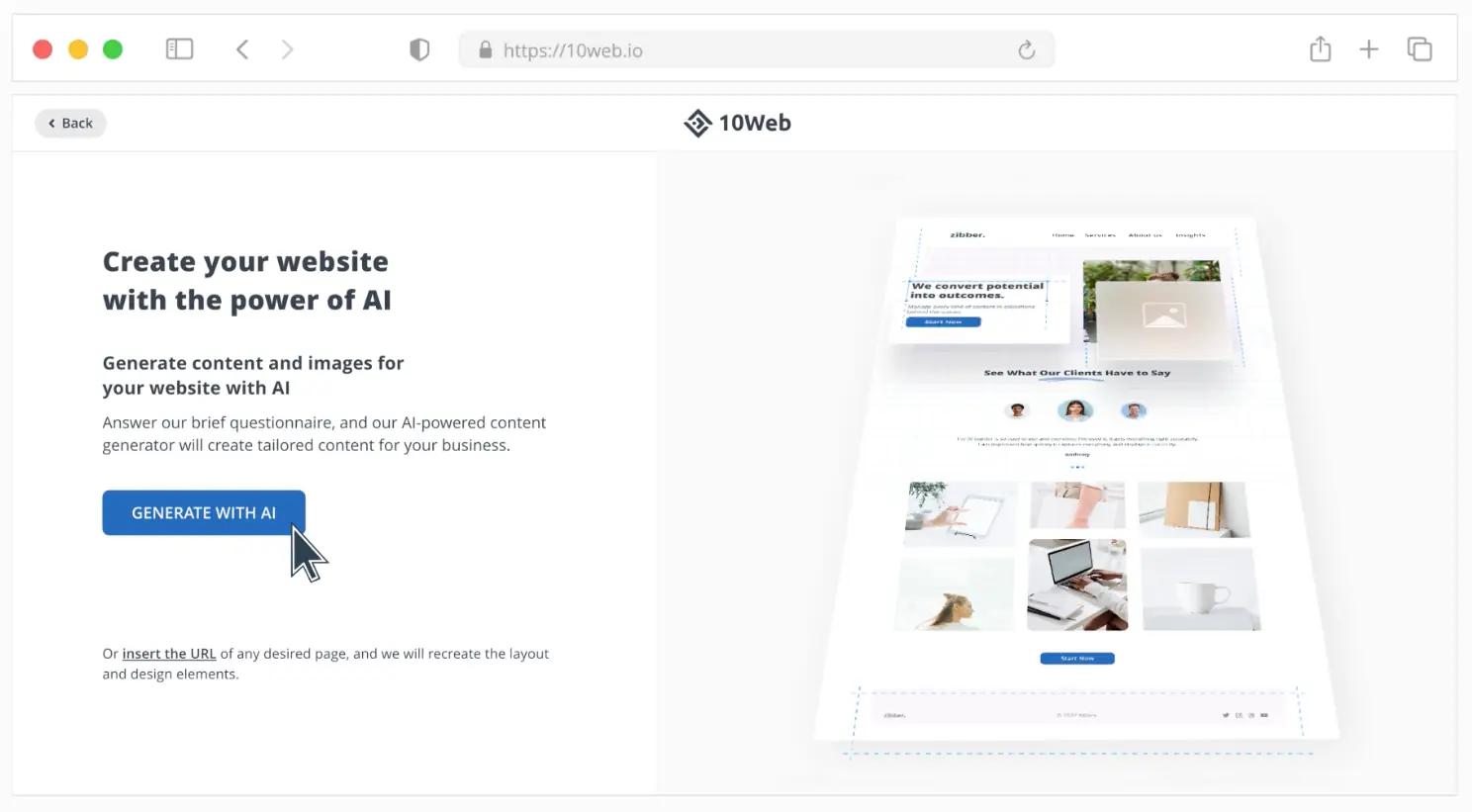Click About us in the preview menu
This screenshot has width=1472, height=812.
click(x=1146, y=234)
